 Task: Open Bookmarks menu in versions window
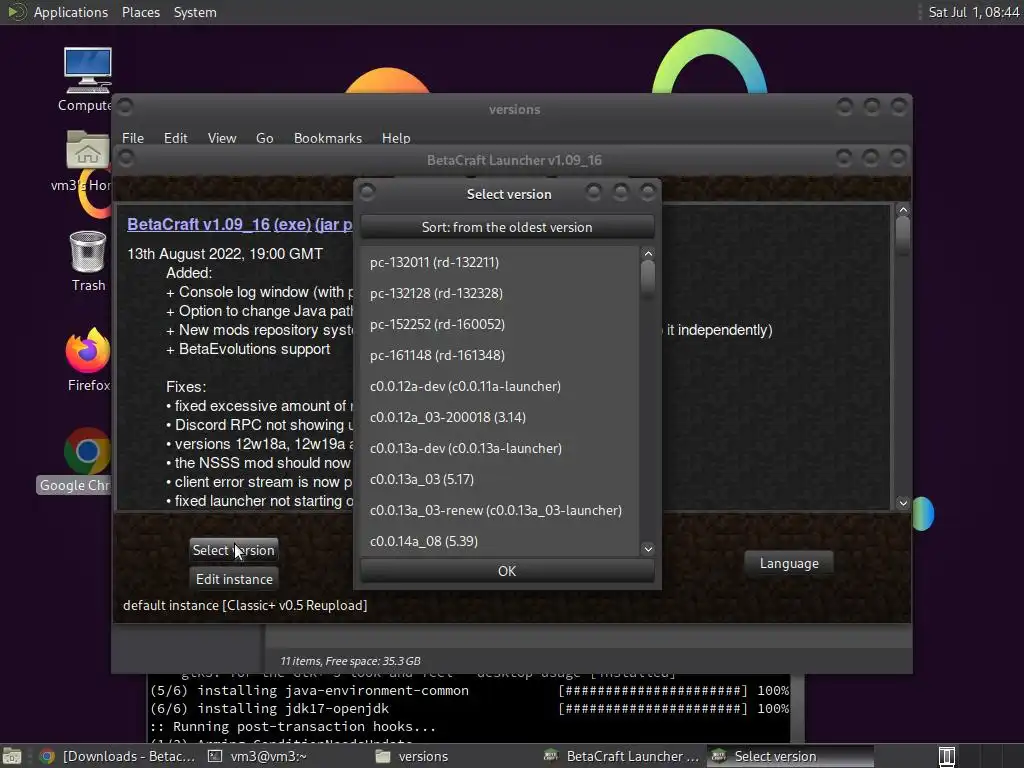[327, 138]
